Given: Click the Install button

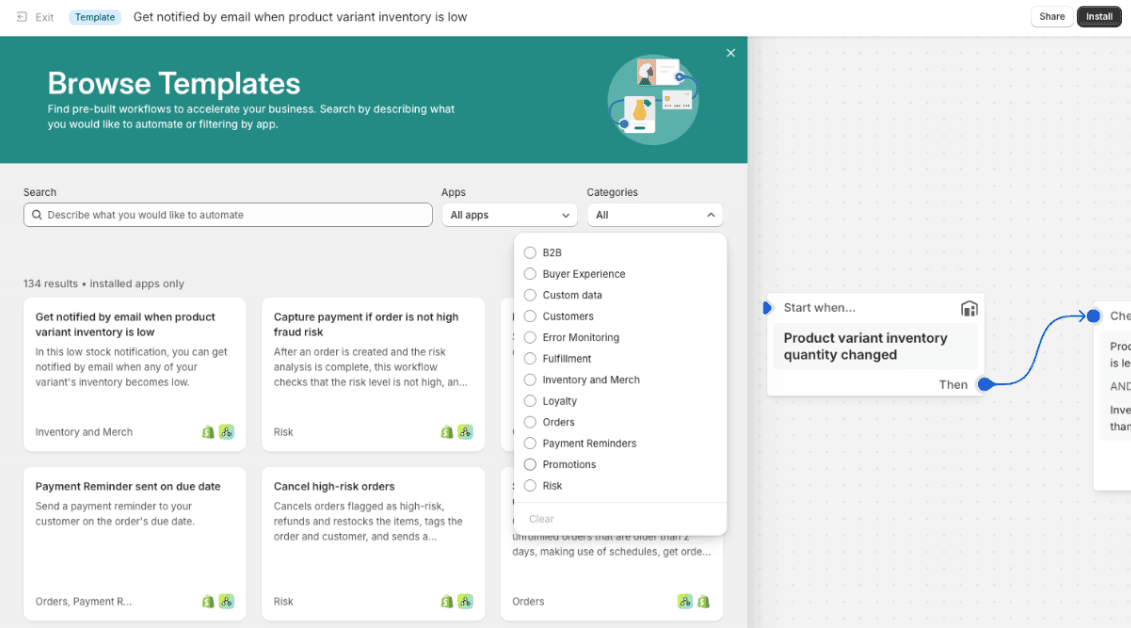Looking at the screenshot, I should 1099,17.
